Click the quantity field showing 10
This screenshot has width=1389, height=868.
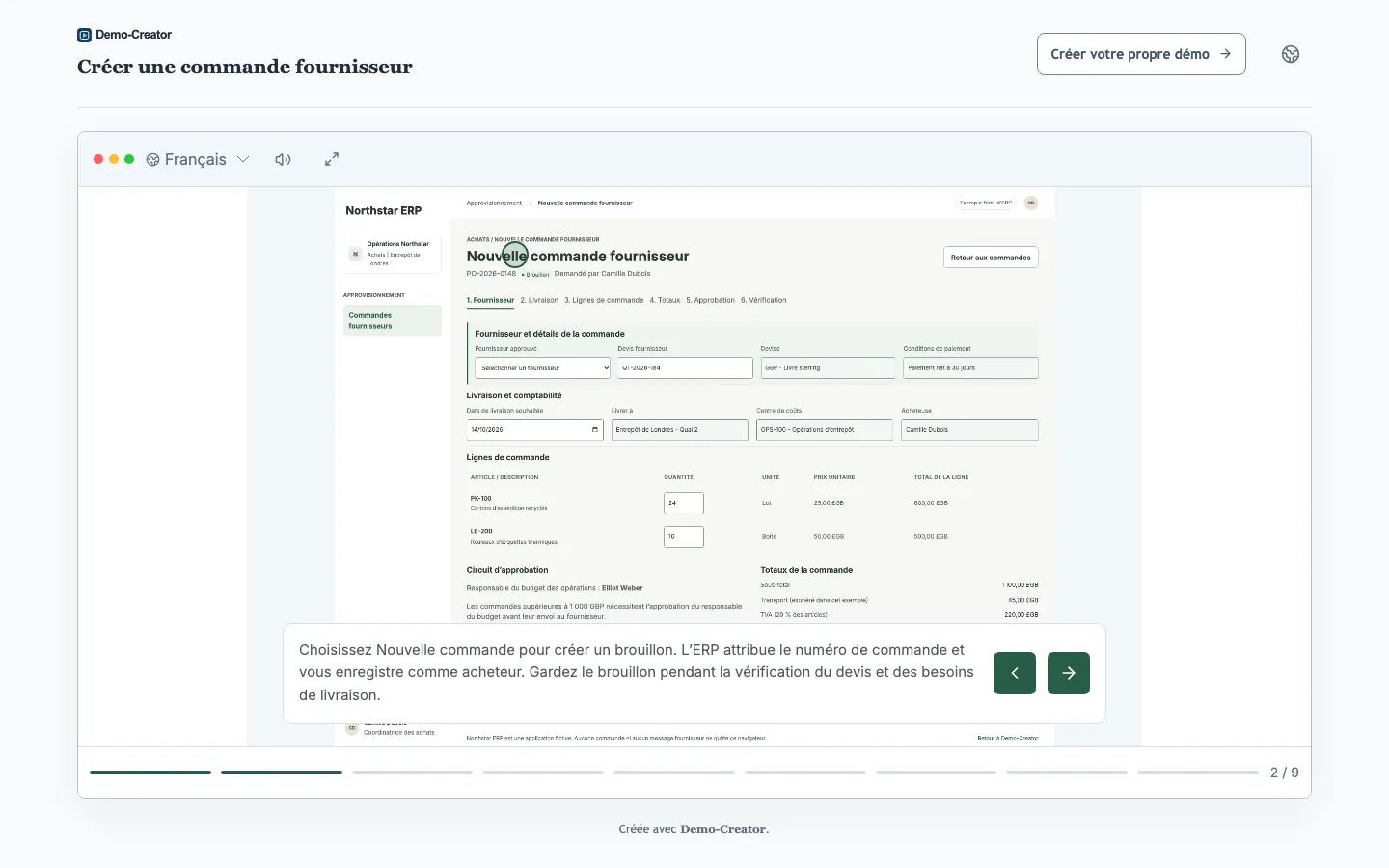click(x=684, y=536)
